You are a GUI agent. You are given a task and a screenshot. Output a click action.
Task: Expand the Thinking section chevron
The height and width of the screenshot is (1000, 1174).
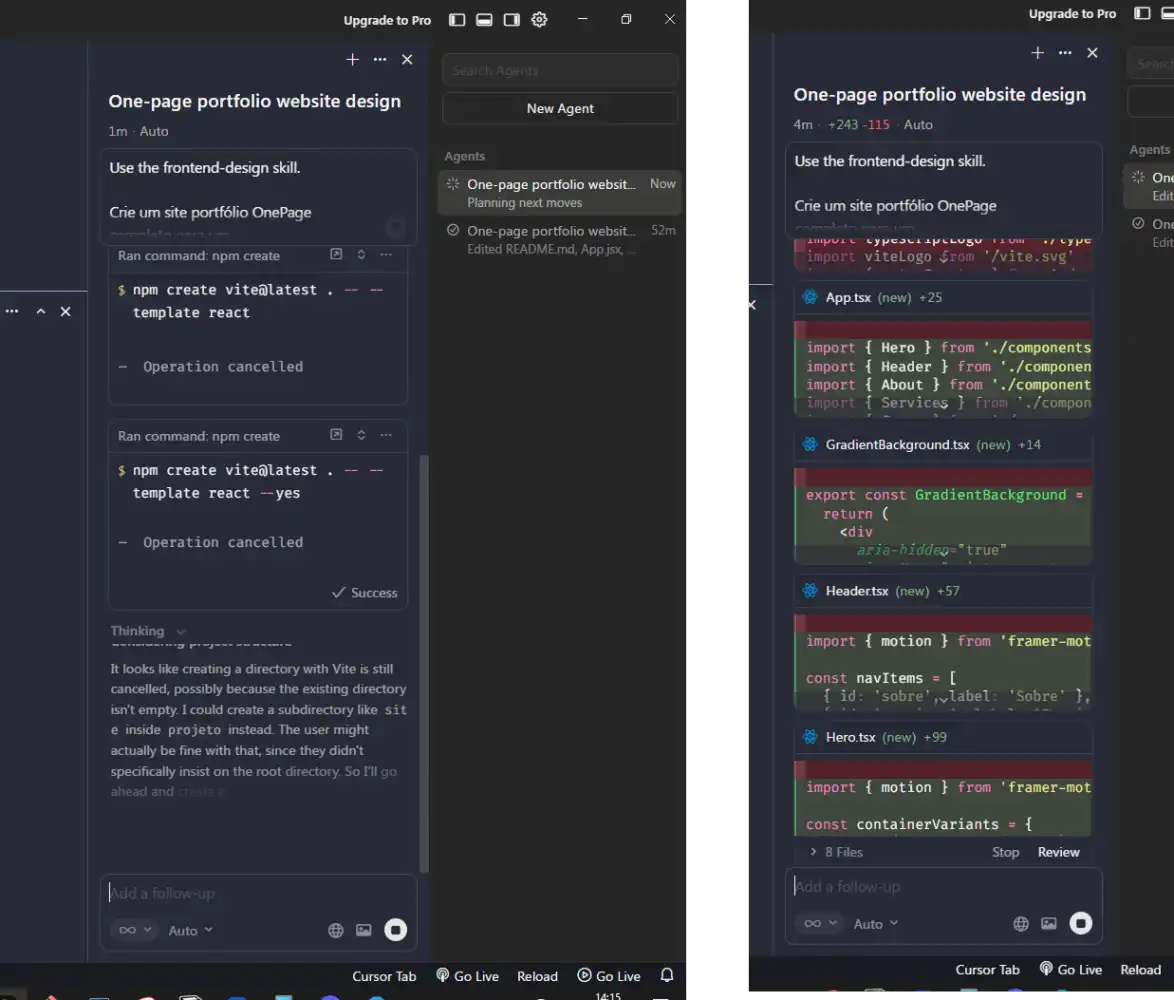click(181, 631)
